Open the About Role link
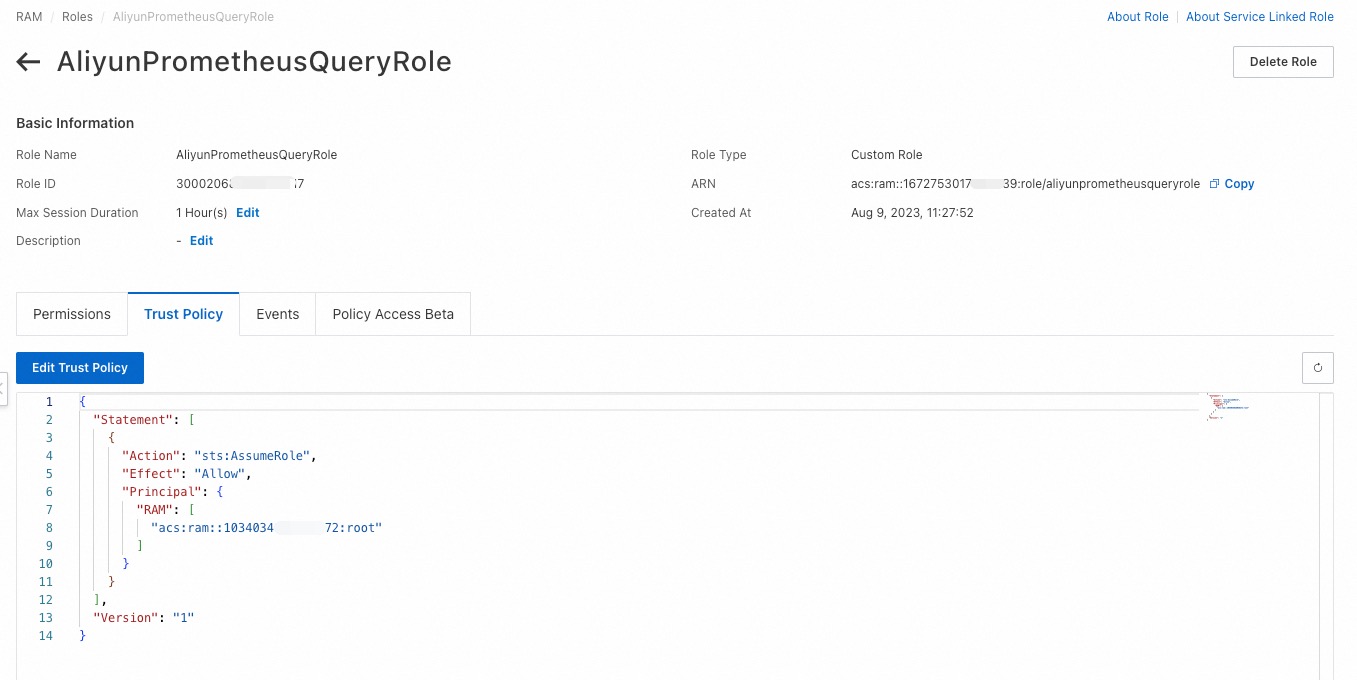This screenshot has height=680, width=1357. (1137, 17)
